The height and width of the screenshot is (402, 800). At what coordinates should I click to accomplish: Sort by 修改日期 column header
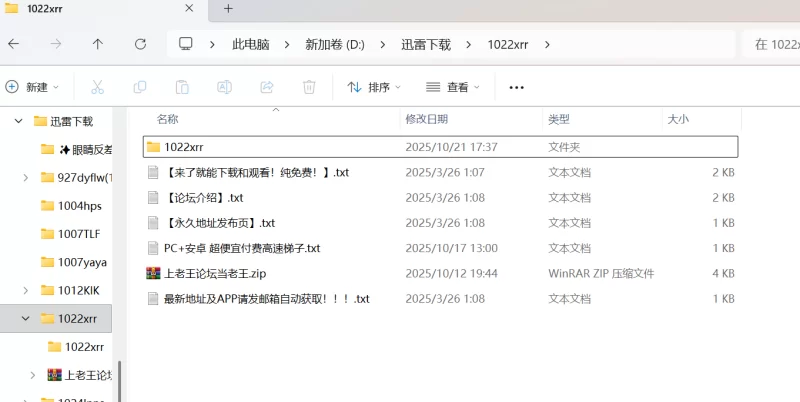click(x=427, y=119)
